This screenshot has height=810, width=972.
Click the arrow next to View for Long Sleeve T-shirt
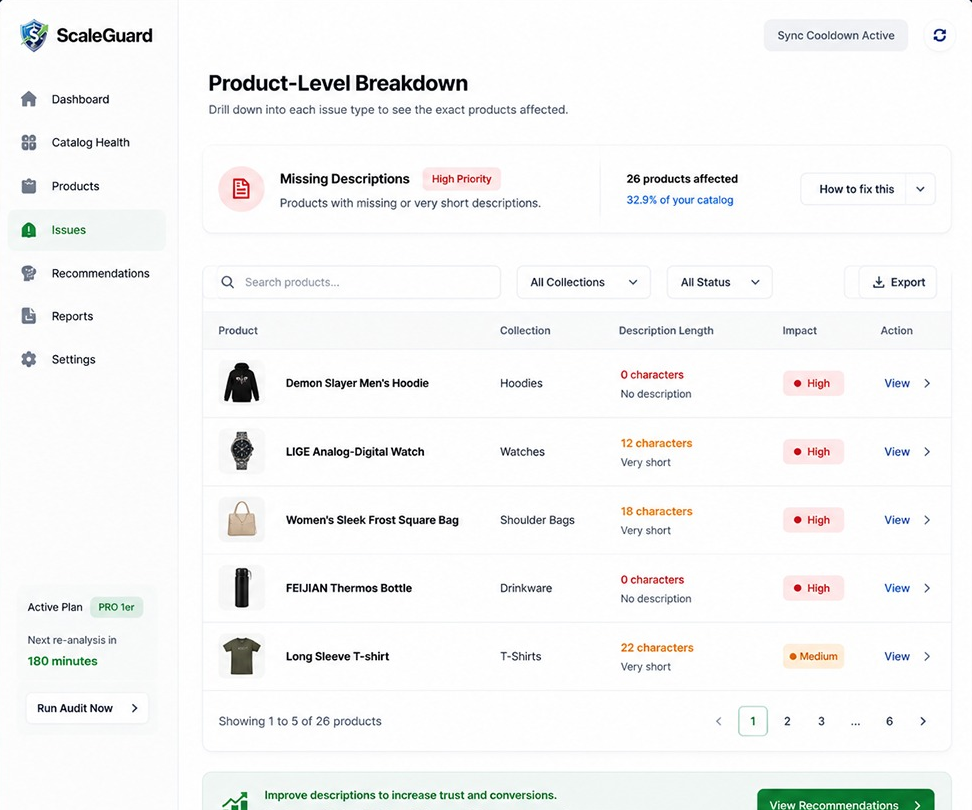tap(927, 656)
